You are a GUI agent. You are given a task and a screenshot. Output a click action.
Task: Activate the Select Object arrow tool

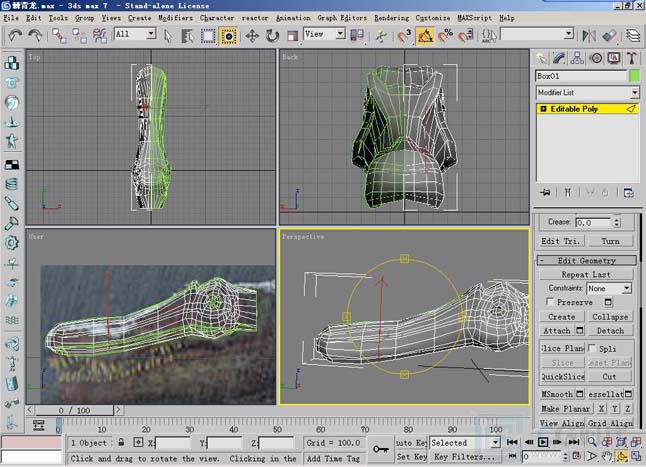coord(167,36)
